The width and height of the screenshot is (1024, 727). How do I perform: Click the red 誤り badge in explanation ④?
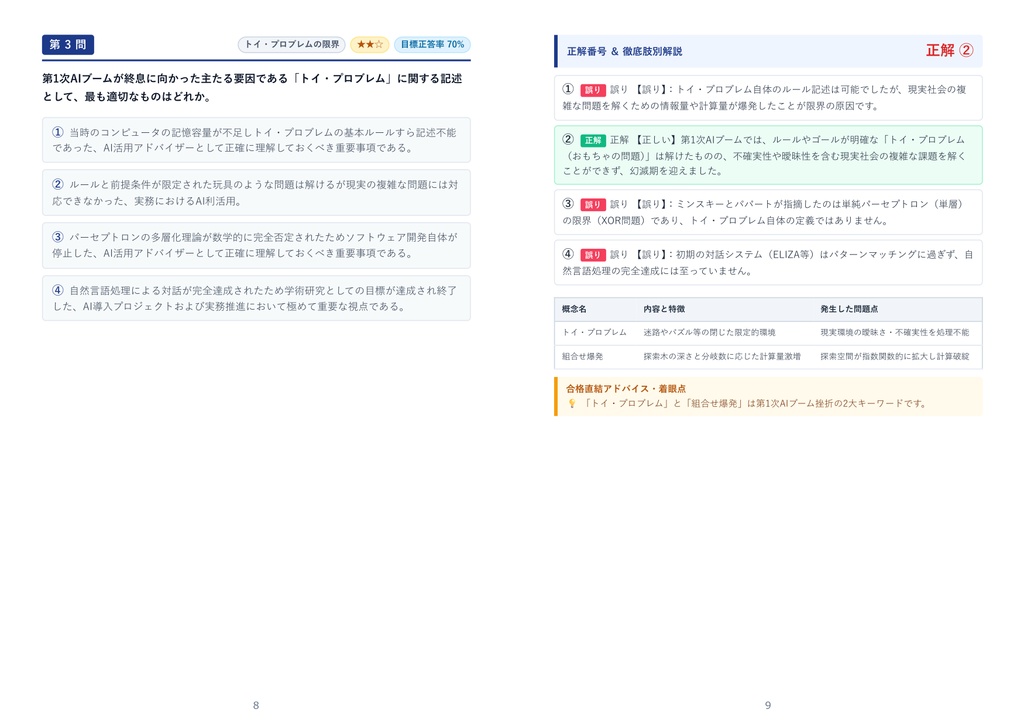click(593, 255)
